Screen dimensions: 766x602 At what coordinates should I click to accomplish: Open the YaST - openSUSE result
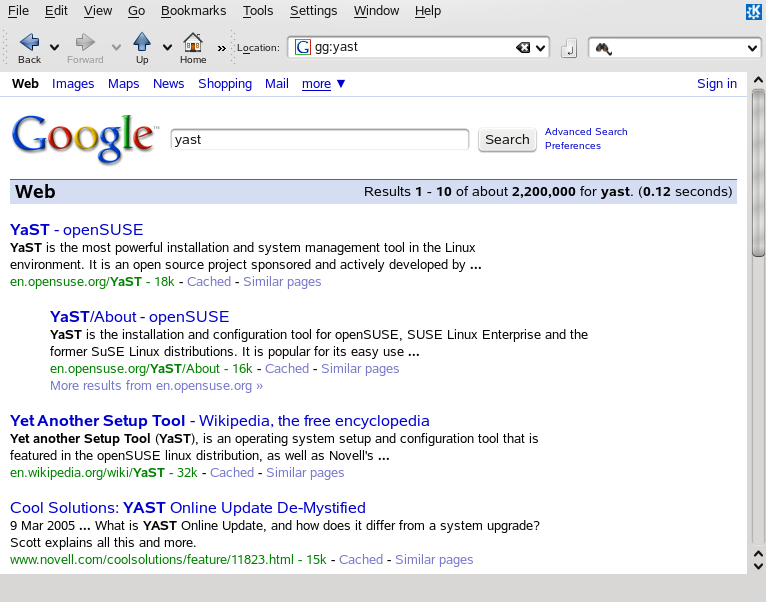click(77, 230)
